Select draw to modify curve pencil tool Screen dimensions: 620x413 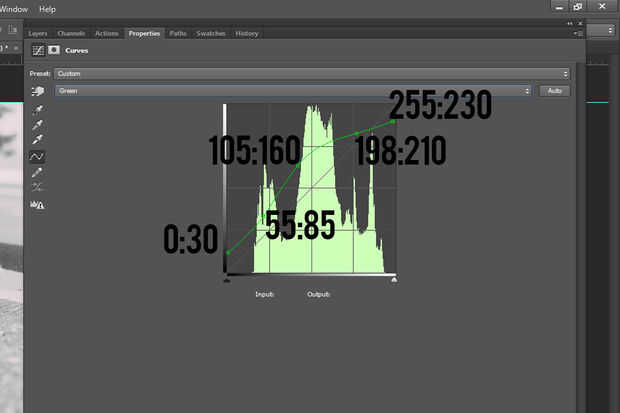(x=37, y=172)
